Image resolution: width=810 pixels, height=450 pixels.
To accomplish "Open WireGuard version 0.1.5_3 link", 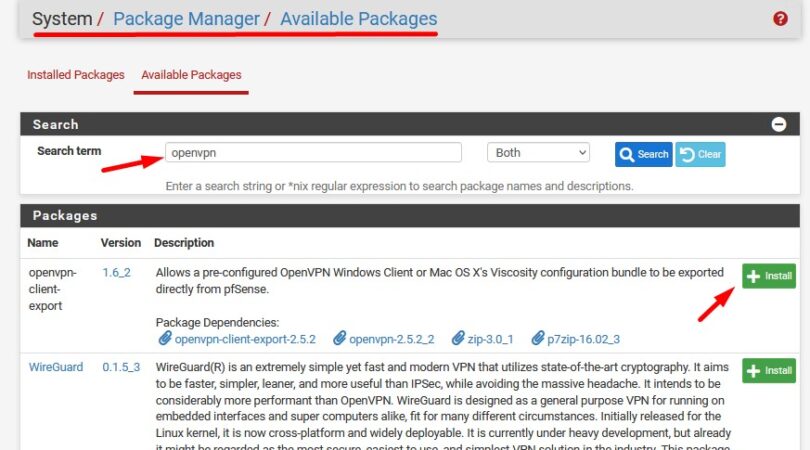I will click(x=122, y=367).
